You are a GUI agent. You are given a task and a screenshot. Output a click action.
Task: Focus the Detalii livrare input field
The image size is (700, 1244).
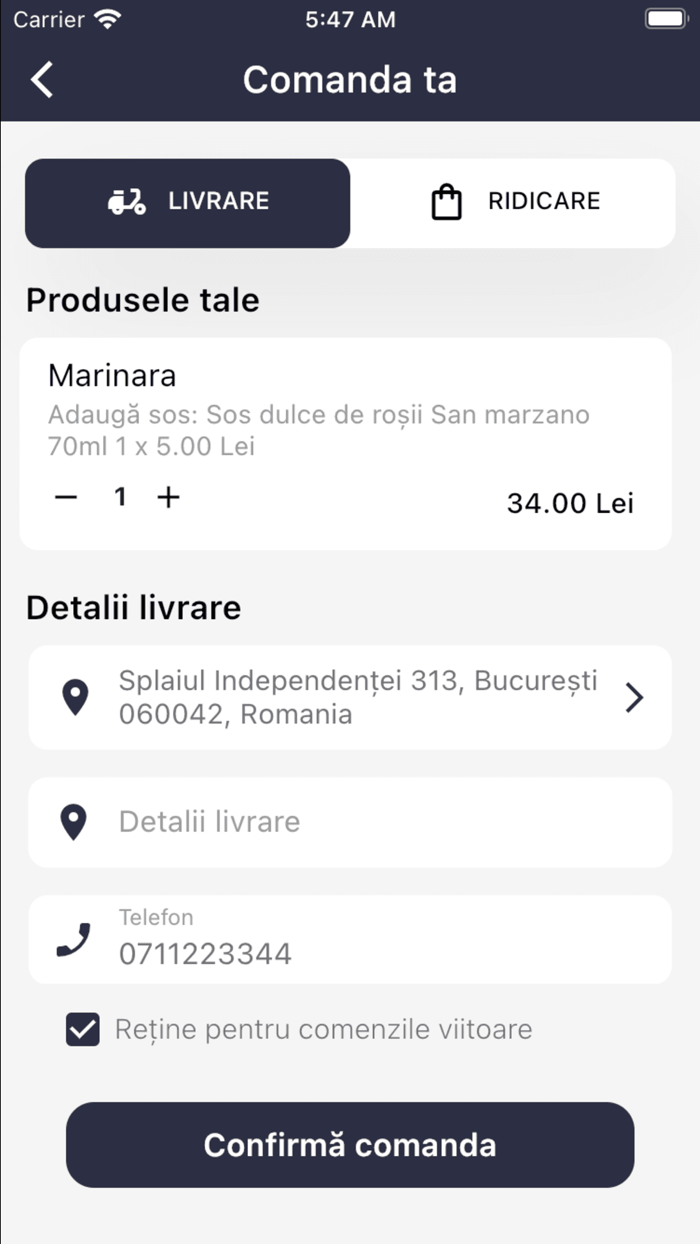click(x=380, y=822)
